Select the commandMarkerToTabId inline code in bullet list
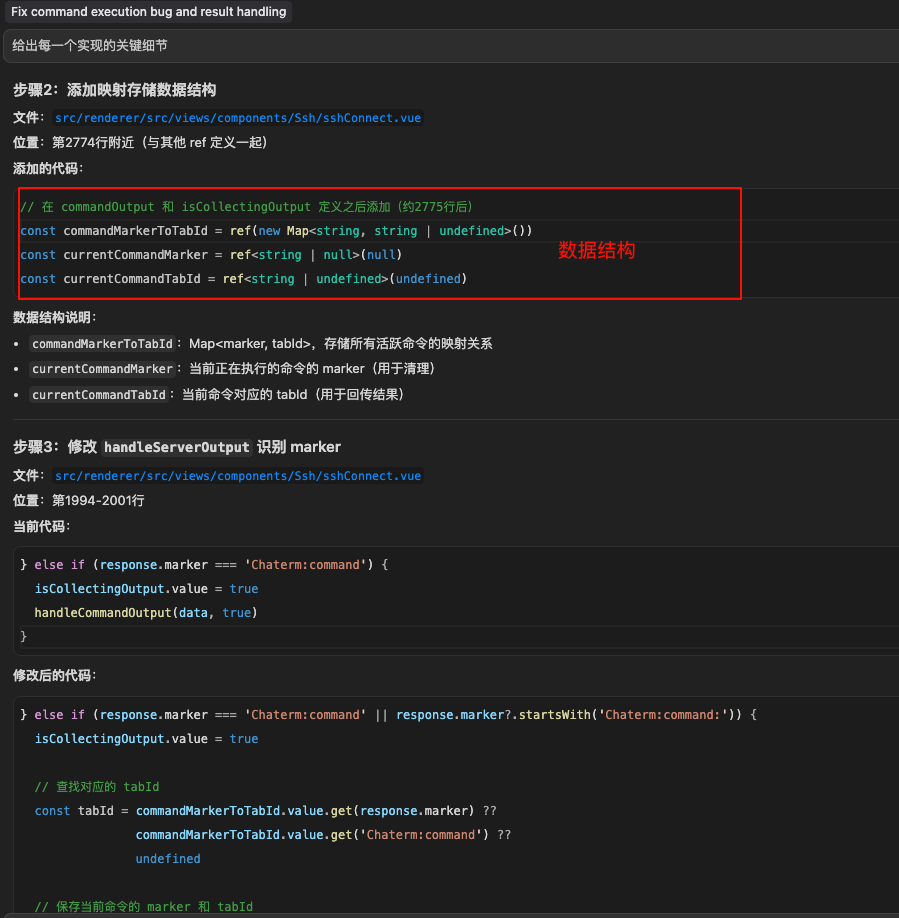899x918 pixels. 104,344
